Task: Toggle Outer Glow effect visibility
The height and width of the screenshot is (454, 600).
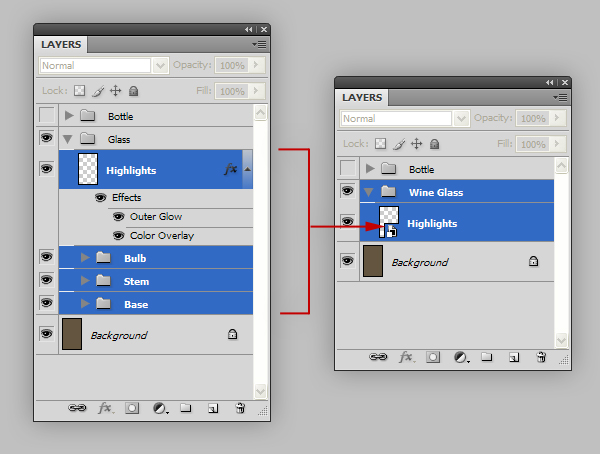Action: point(119,217)
